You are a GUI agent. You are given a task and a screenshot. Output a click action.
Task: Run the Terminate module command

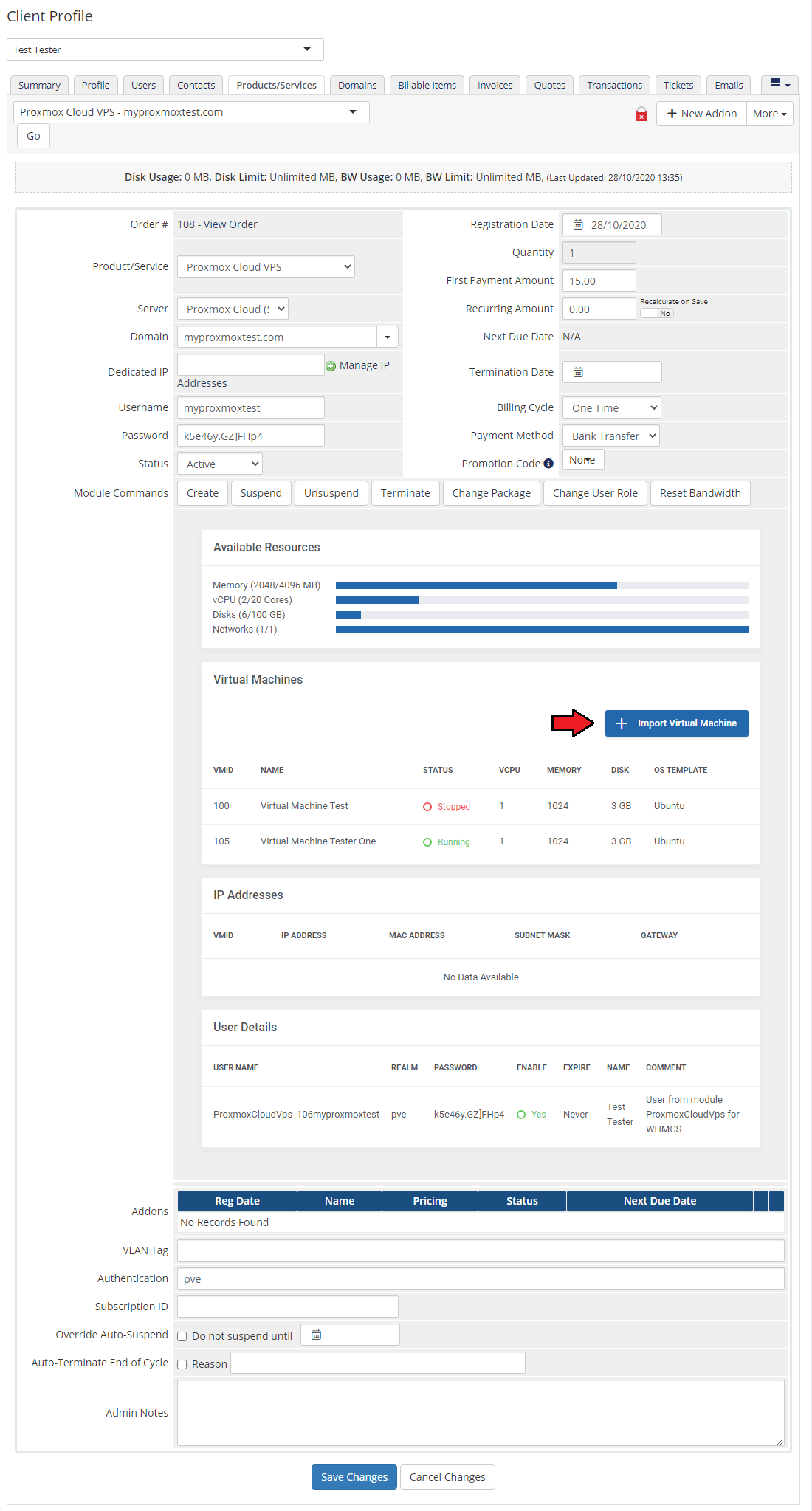[405, 493]
